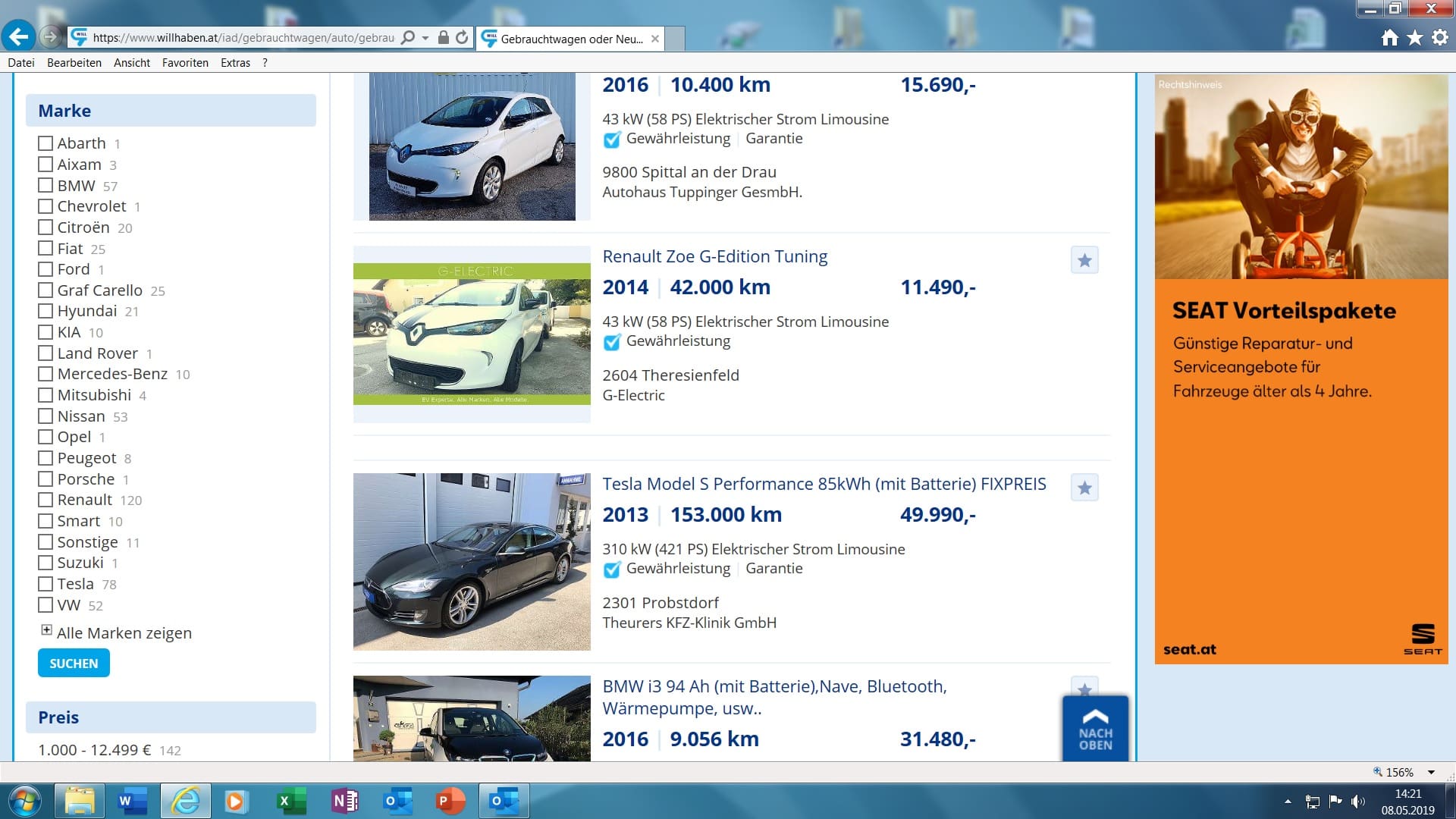Click the willhaben site icon in address bar
Image resolution: width=1456 pixels, height=819 pixels.
click(78, 36)
